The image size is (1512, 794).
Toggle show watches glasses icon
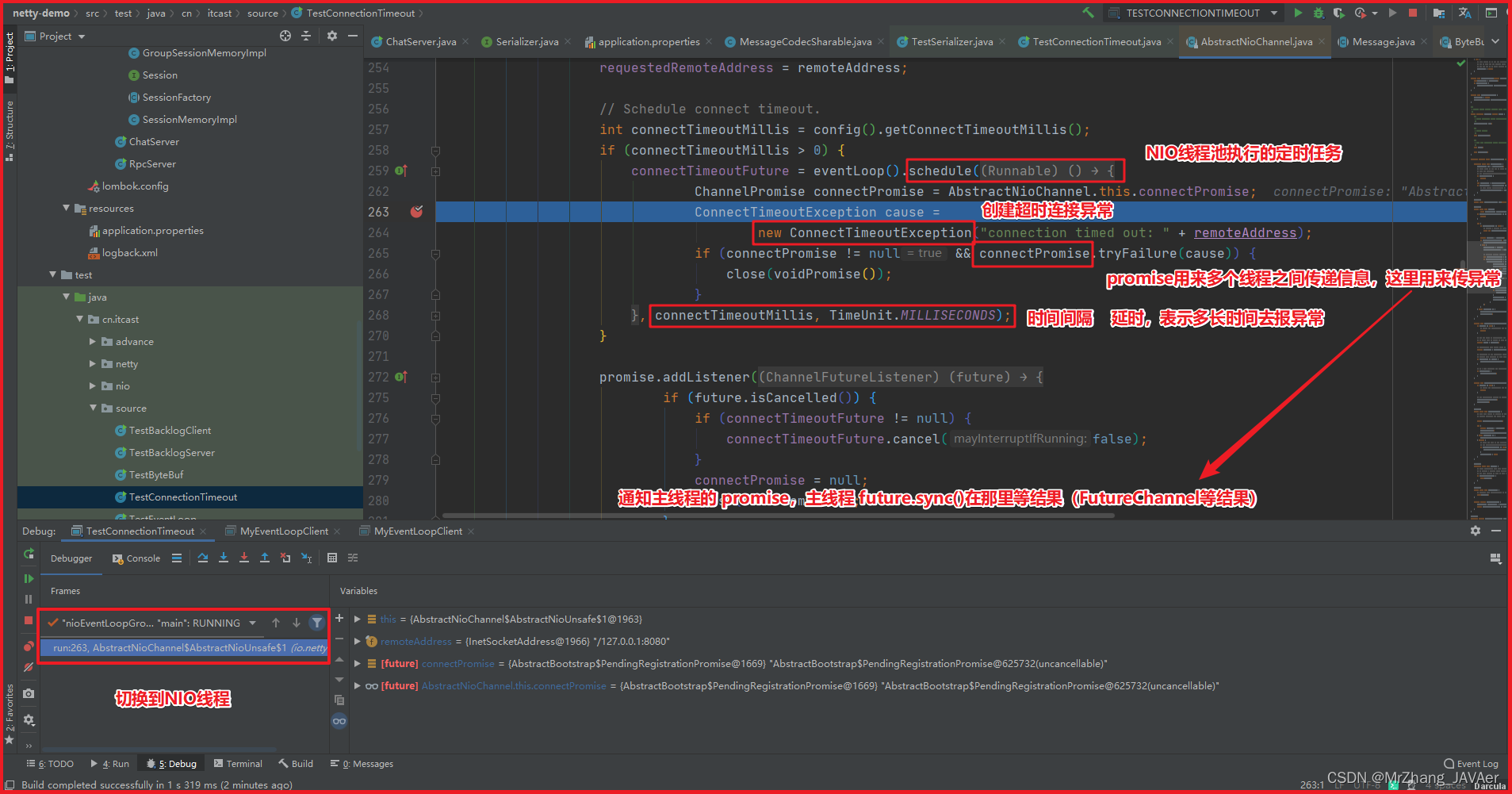click(339, 721)
